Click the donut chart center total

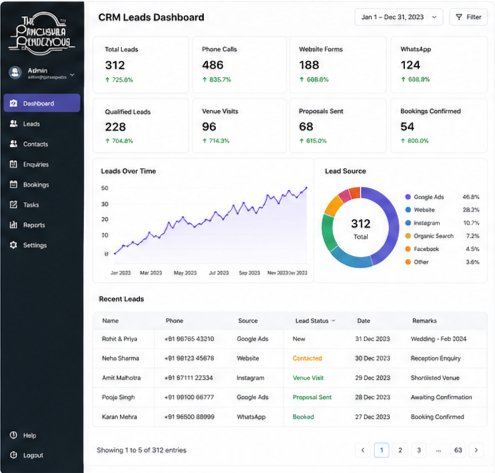[361, 228]
